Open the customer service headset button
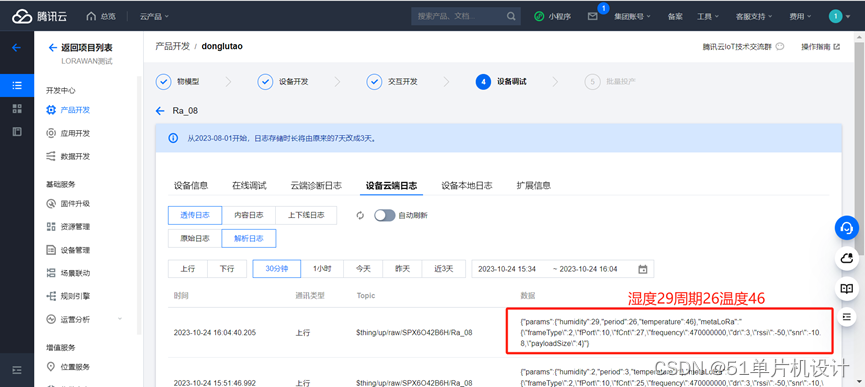The image size is (865, 387). pyautogui.click(x=847, y=228)
